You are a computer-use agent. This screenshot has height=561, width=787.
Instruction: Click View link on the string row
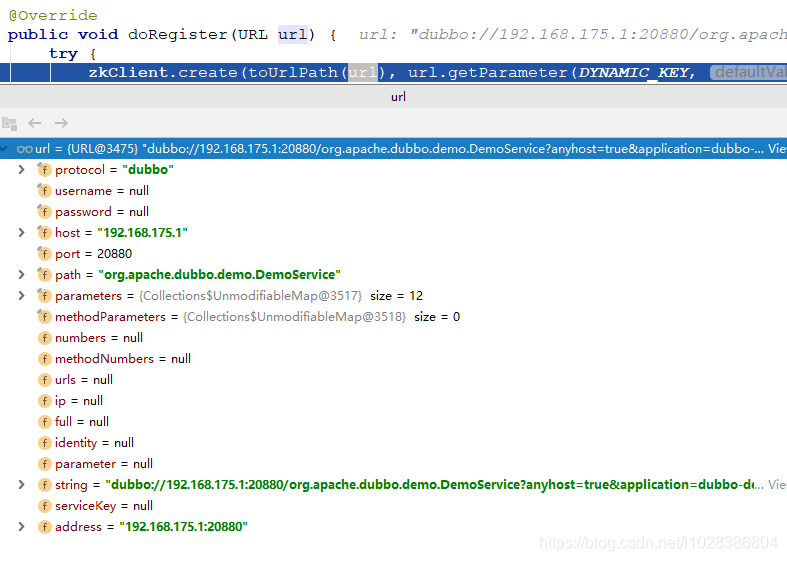pos(777,485)
